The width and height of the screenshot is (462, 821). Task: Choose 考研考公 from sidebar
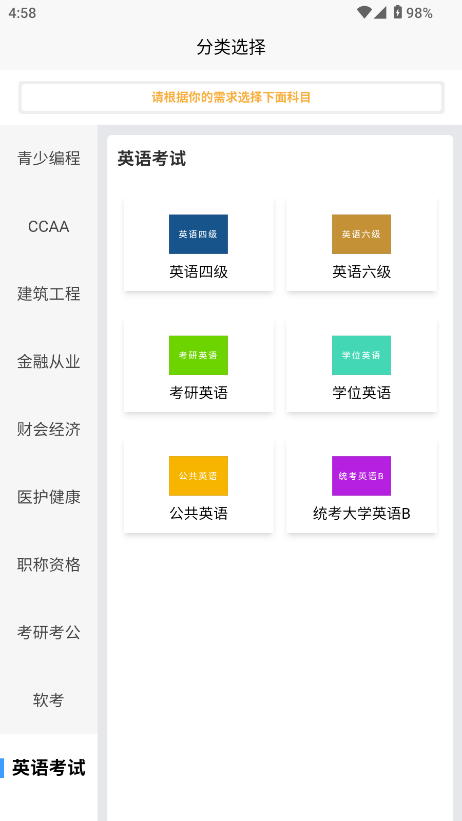click(49, 633)
